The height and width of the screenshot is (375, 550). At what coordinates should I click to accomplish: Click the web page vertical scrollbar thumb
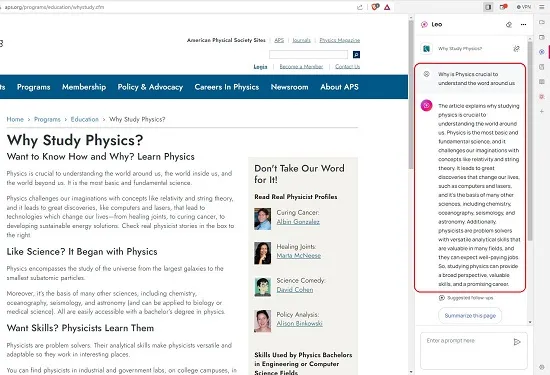point(411,95)
